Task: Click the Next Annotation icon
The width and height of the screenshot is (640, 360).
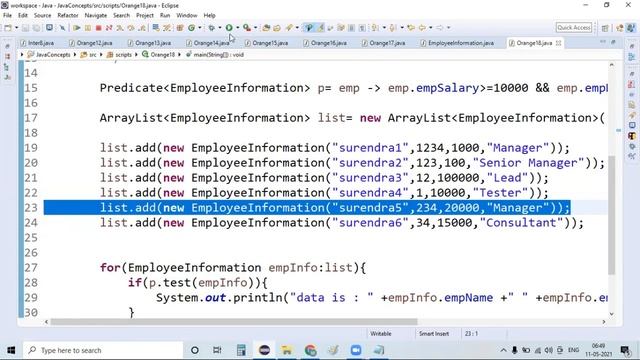Action: (x=375, y=28)
